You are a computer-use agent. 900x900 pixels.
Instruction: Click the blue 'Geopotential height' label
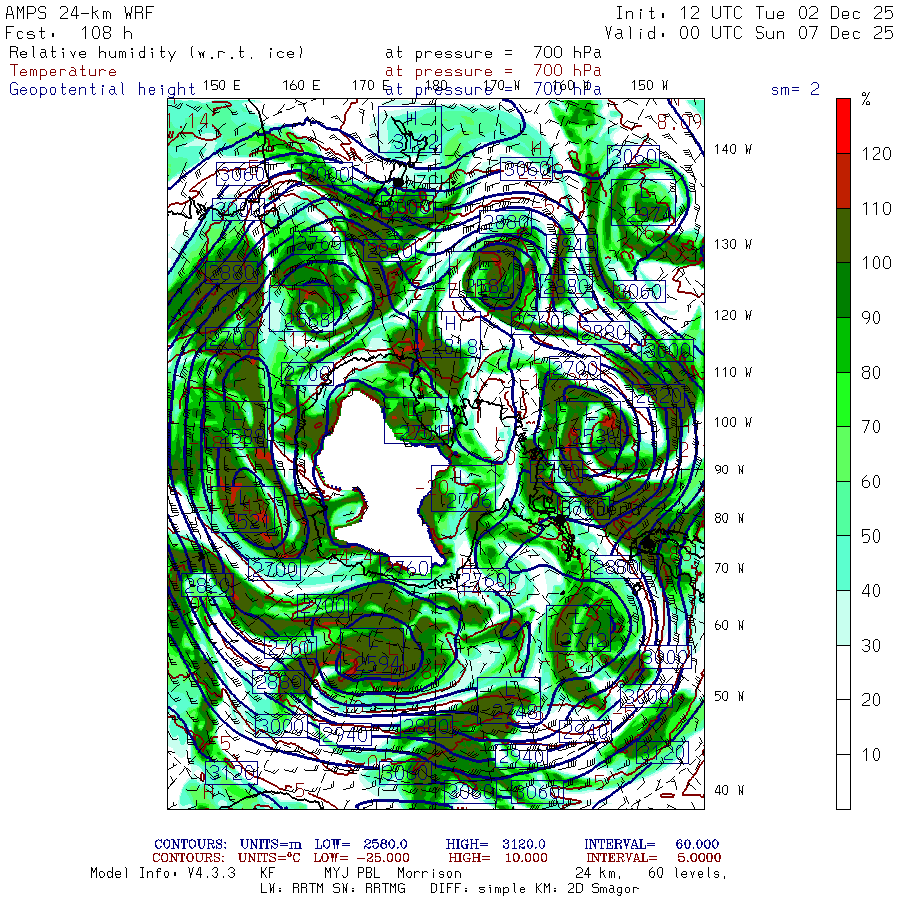click(x=103, y=90)
